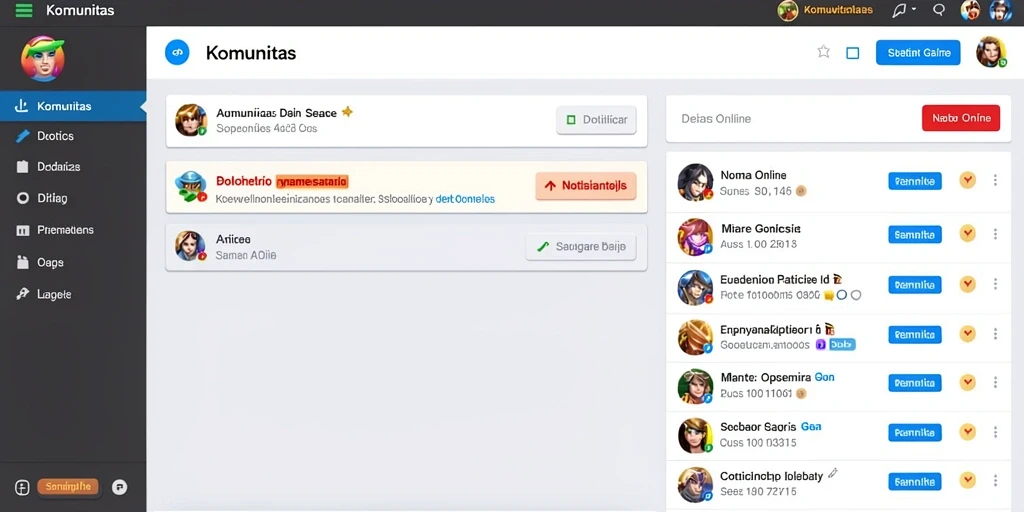Open the green hamburger menu
Image resolution: width=1024 pixels, height=512 pixels.
24,10
